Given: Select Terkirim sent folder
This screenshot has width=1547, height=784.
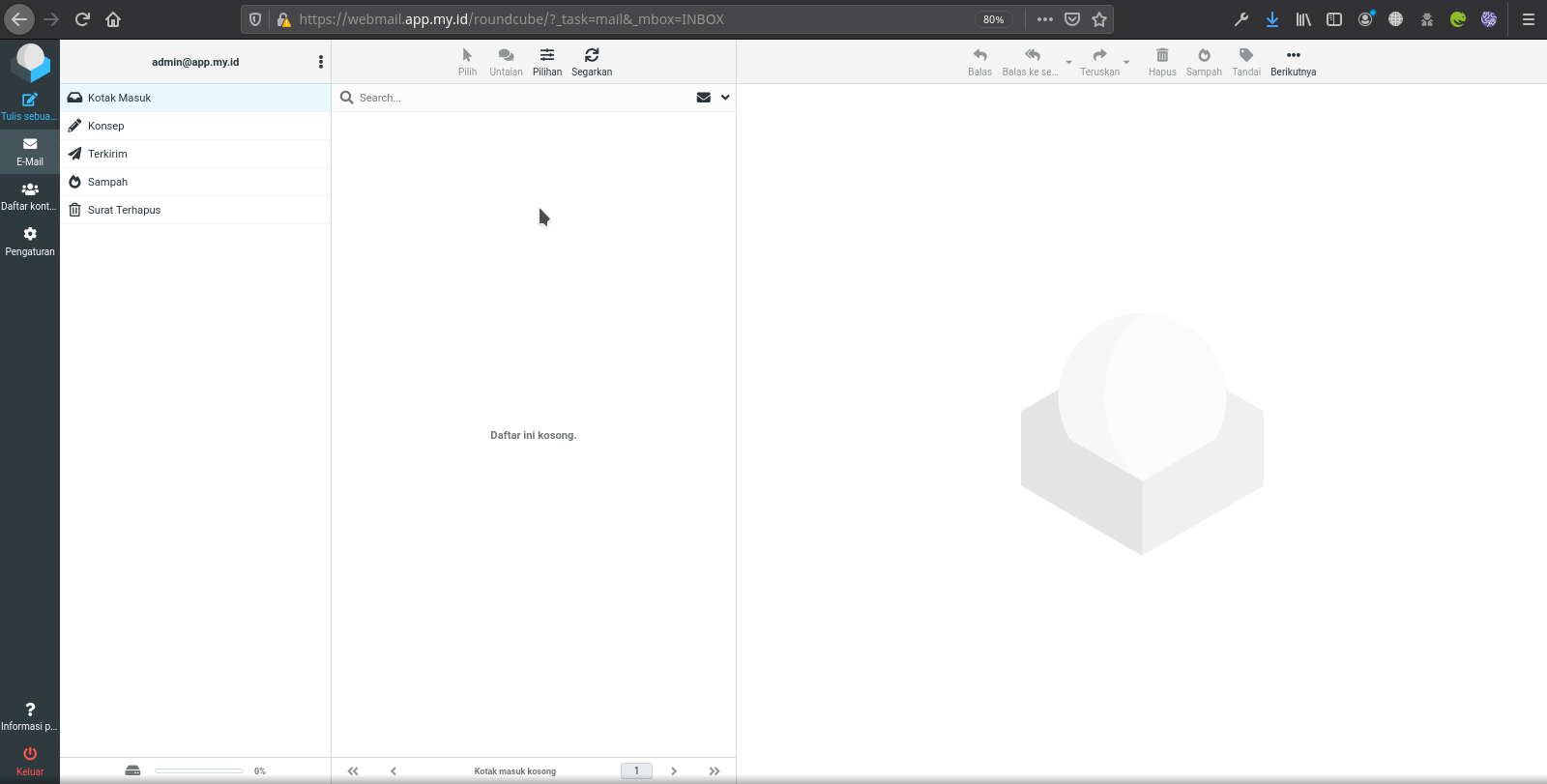Looking at the screenshot, I should 195,154.
